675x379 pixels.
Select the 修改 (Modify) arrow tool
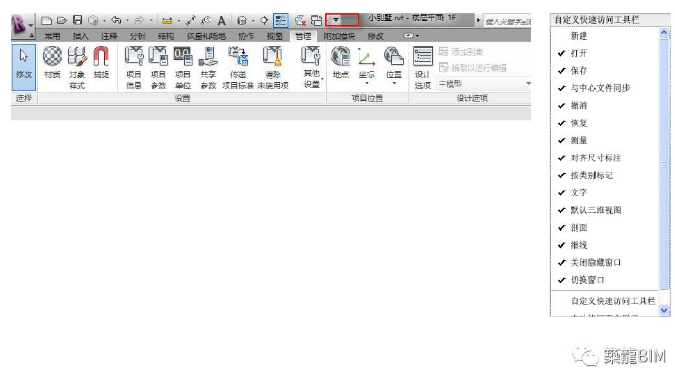tap(24, 67)
